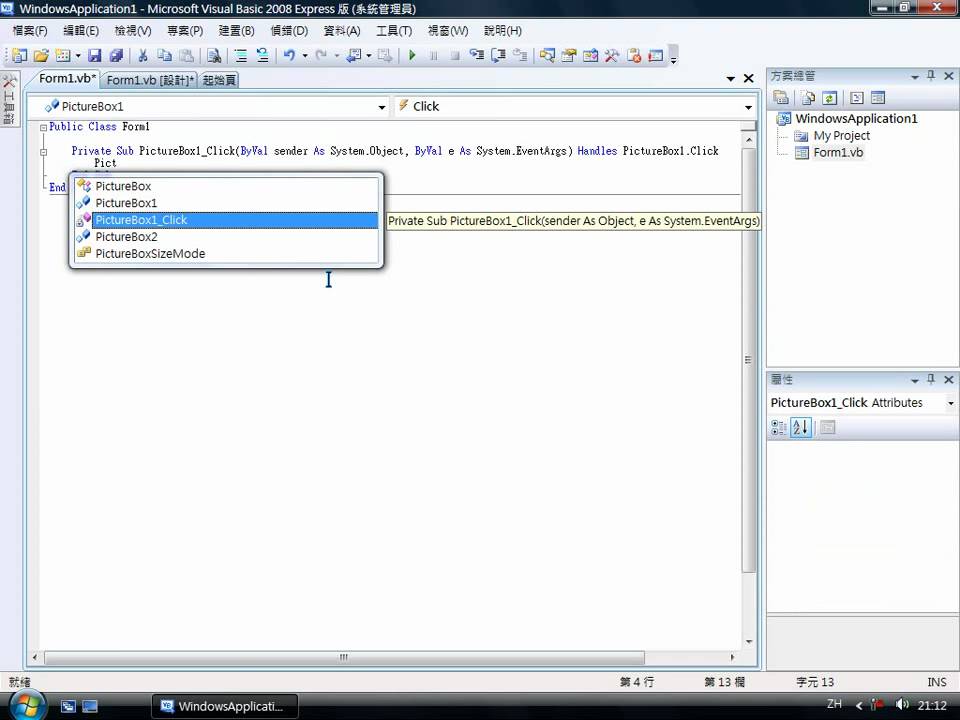This screenshot has width=960, height=720.
Task: Cut selection with the scissors icon
Action: point(143,56)
